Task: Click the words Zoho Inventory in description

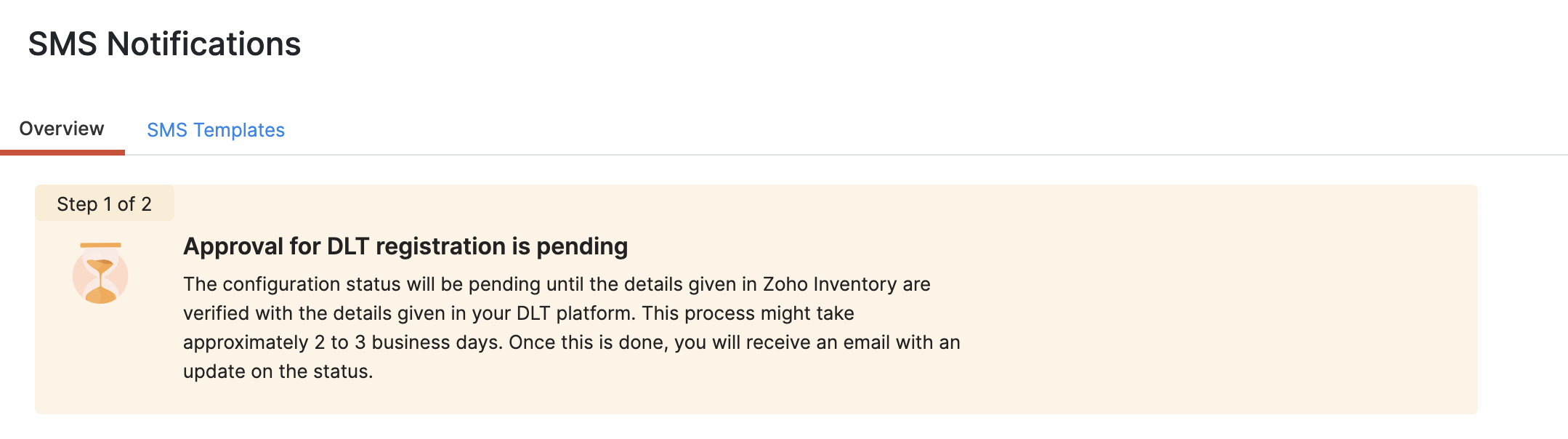Action: point(829,284)
